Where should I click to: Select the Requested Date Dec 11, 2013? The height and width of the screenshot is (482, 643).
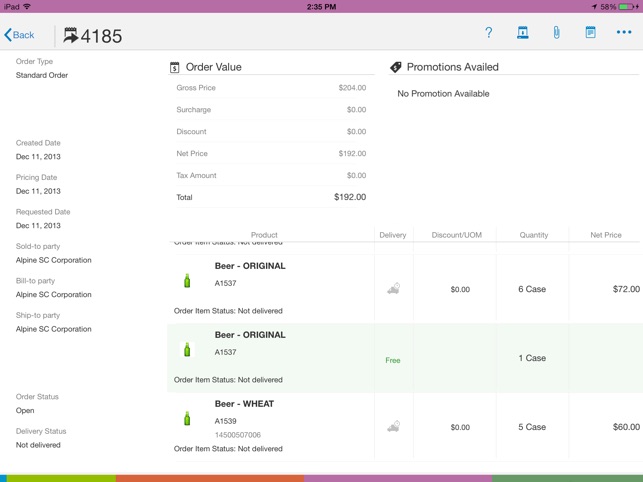(38, 226)
